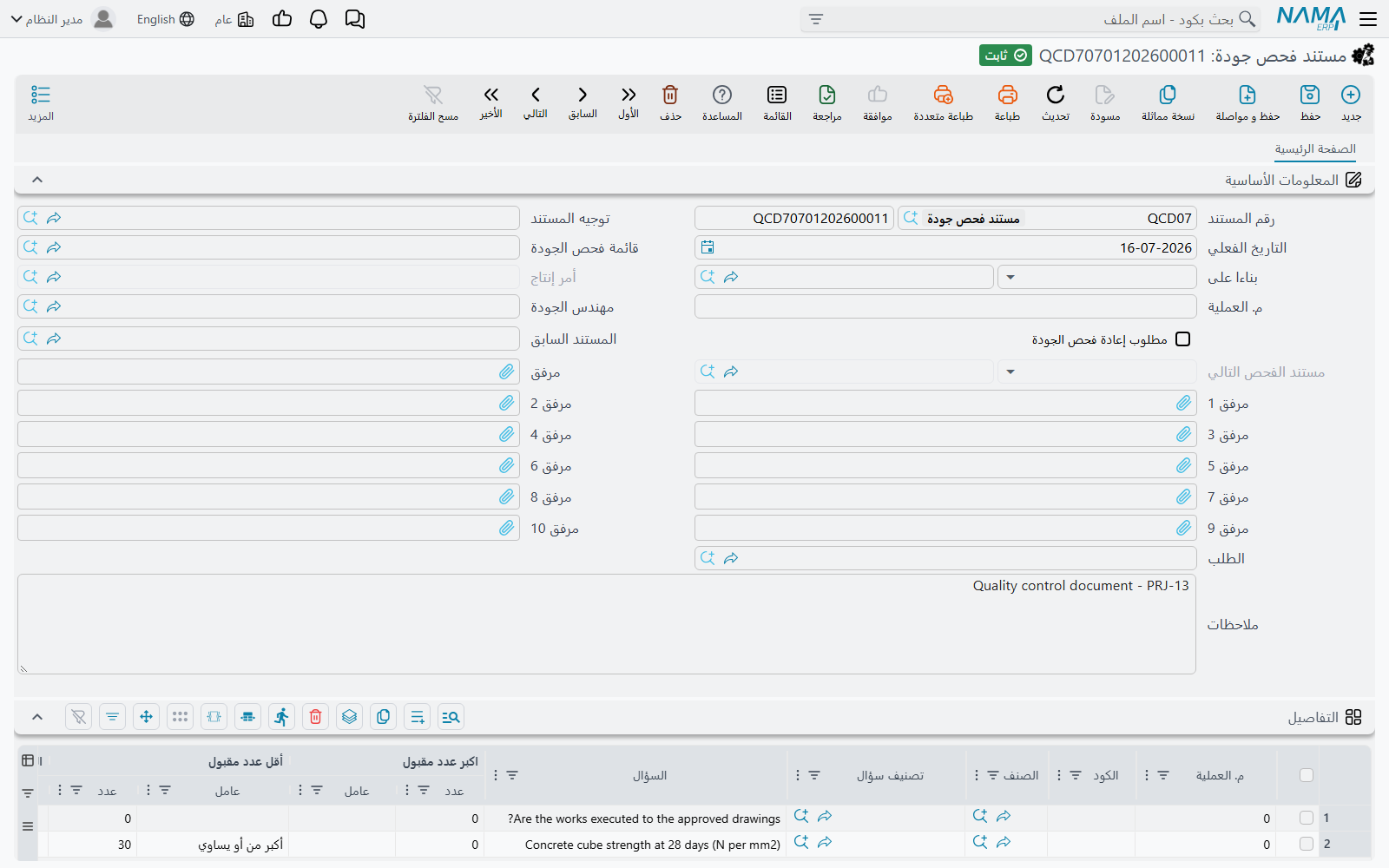Click the red delete row icon in details toolbar

[x=316, y=717]
